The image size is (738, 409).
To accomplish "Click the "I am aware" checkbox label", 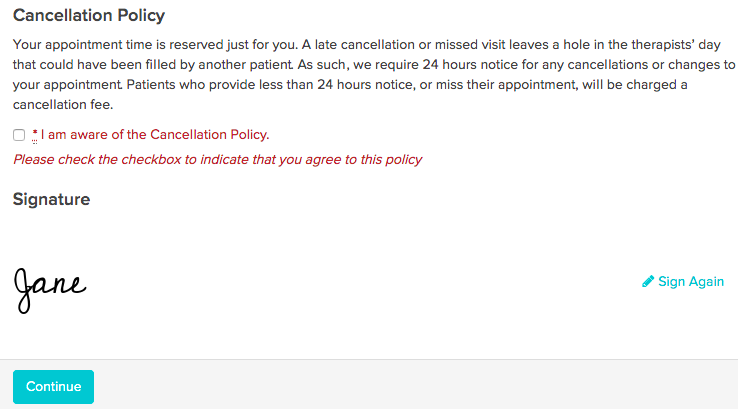I will point(155,135).
